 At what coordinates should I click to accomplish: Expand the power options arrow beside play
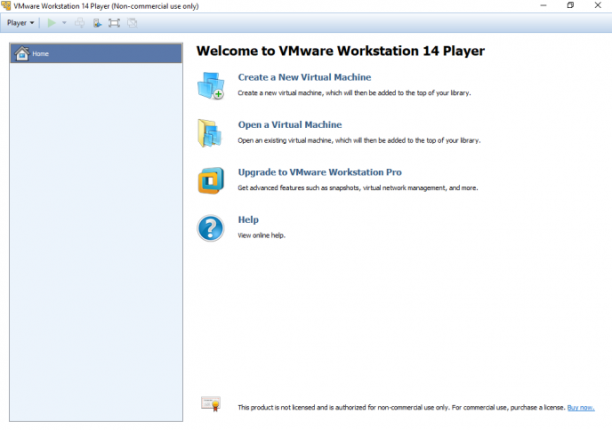(64, 23)
